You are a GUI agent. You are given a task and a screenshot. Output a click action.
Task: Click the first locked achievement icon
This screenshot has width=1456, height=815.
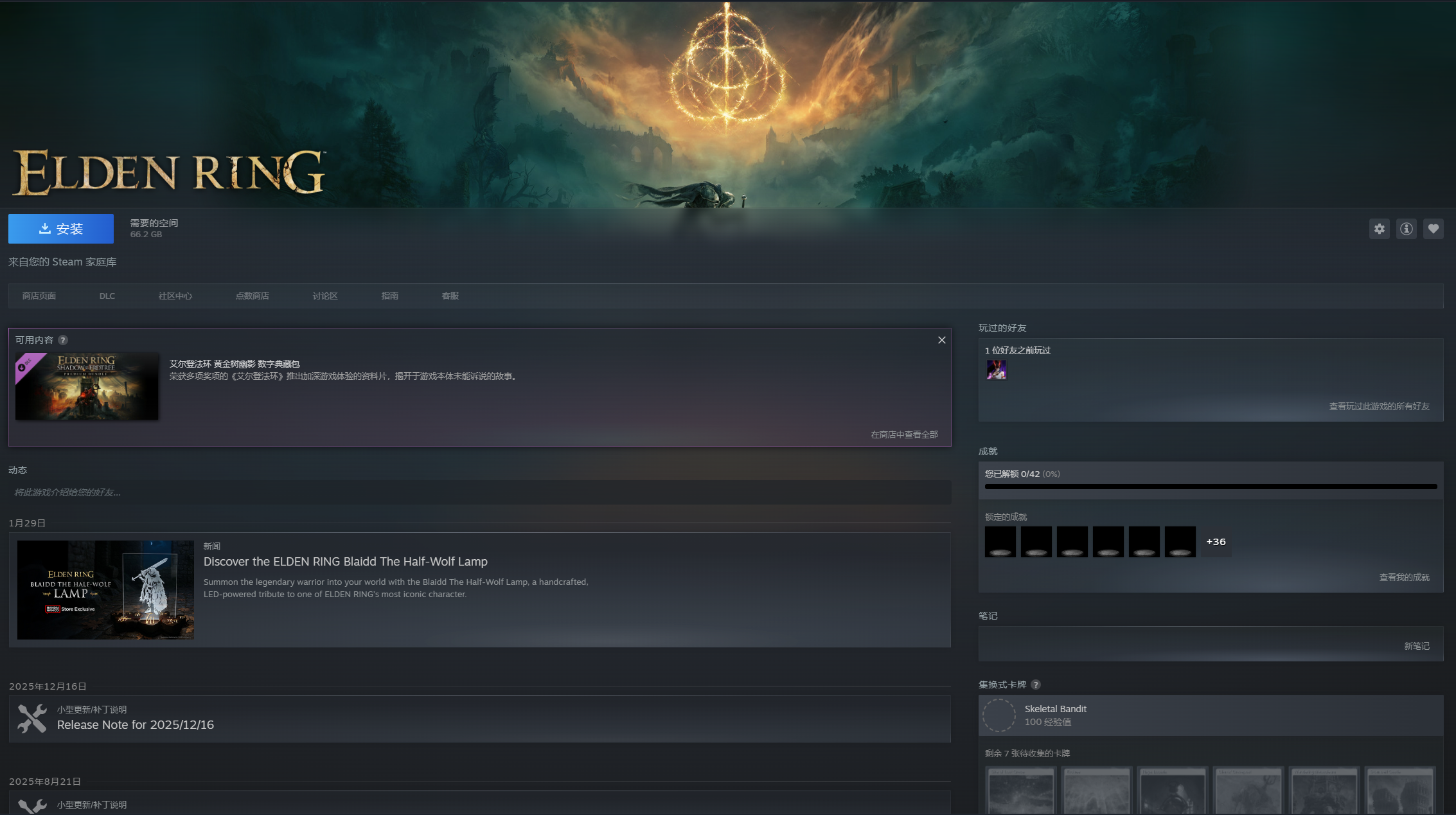click(x=1000, y=542)
